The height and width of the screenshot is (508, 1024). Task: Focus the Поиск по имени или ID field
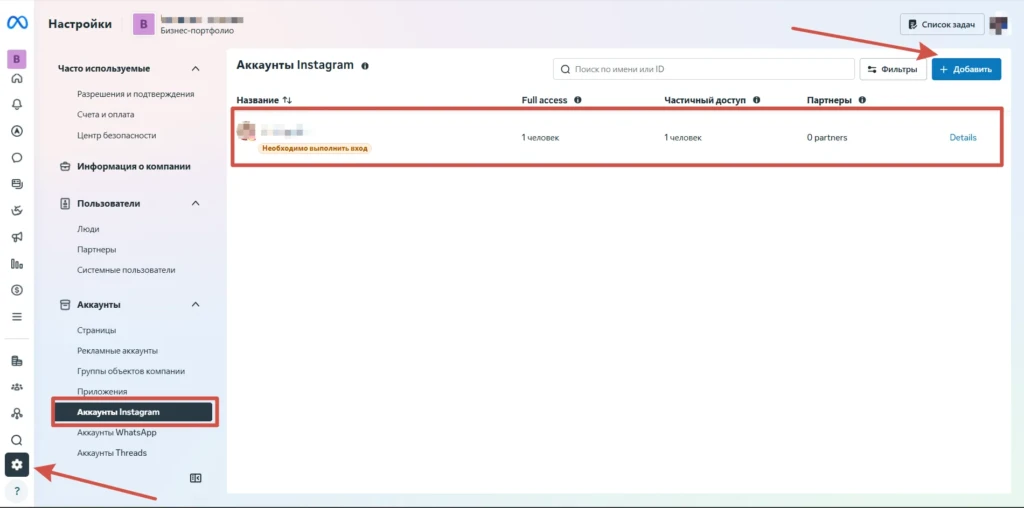(x=703, y=69)
